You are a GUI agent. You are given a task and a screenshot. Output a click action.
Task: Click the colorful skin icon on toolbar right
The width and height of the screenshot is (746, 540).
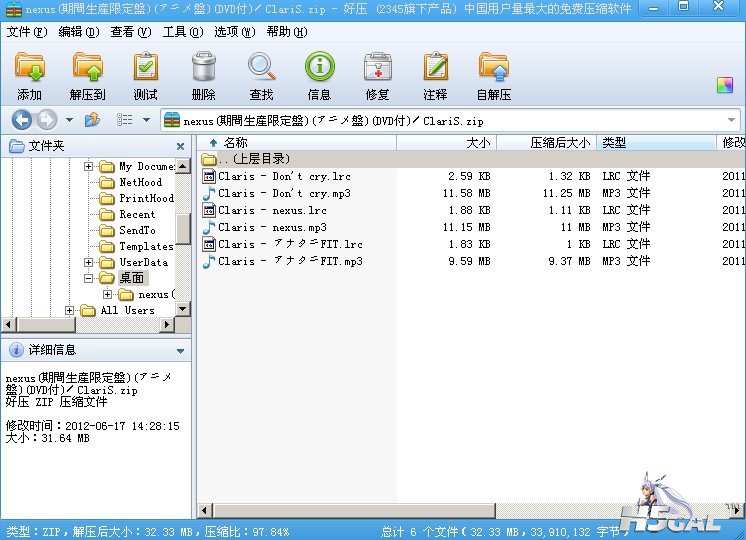point(725,86)
